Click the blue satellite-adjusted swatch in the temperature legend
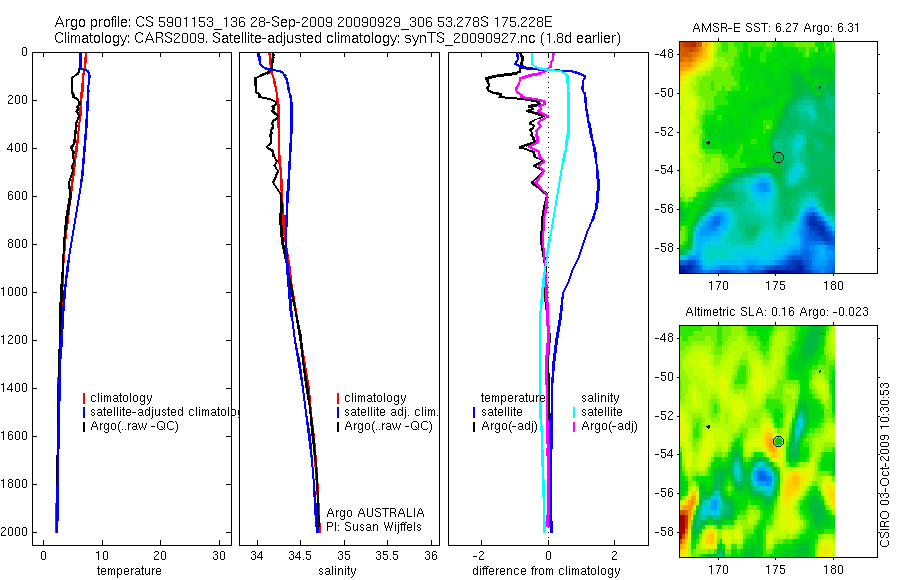 [84, 412]
